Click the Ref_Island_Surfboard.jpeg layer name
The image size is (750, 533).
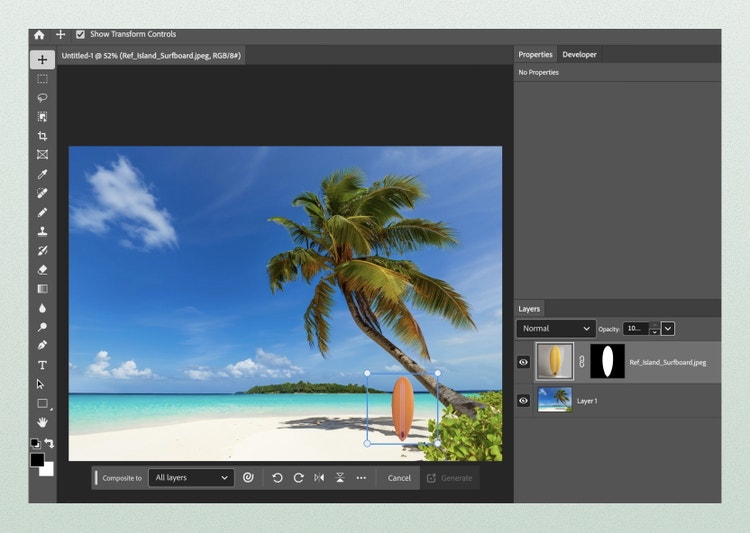tap(668, 363)
